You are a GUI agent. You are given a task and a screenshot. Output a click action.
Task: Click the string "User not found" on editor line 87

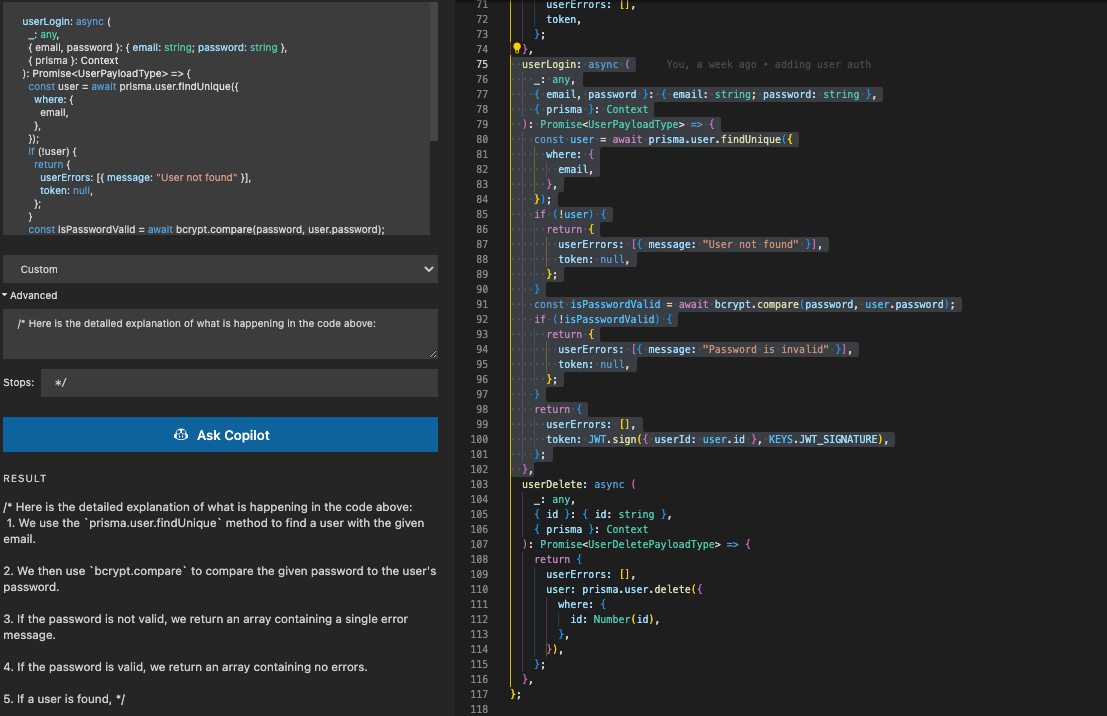pyautogui.click(x=750, y=244)
